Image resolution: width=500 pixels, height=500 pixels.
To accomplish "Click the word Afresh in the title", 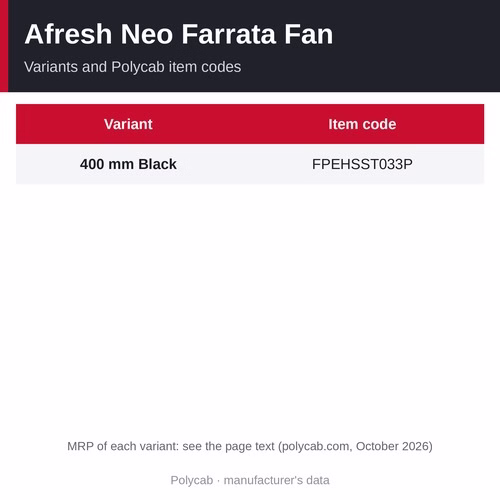I will tap(68, 34).
